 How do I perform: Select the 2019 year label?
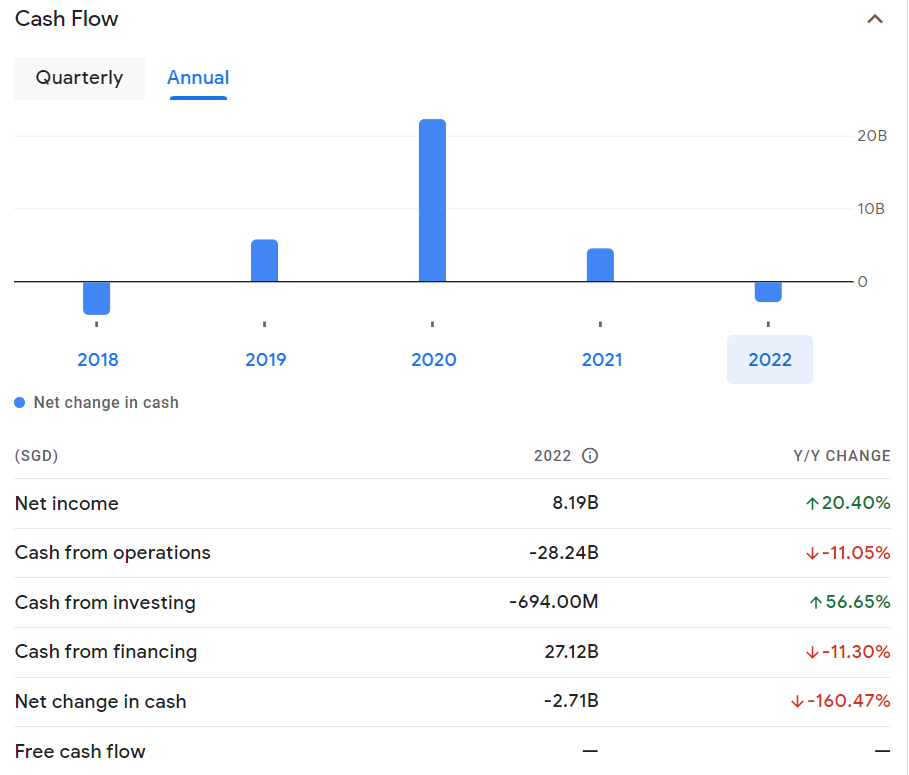[x=266, y=359]
